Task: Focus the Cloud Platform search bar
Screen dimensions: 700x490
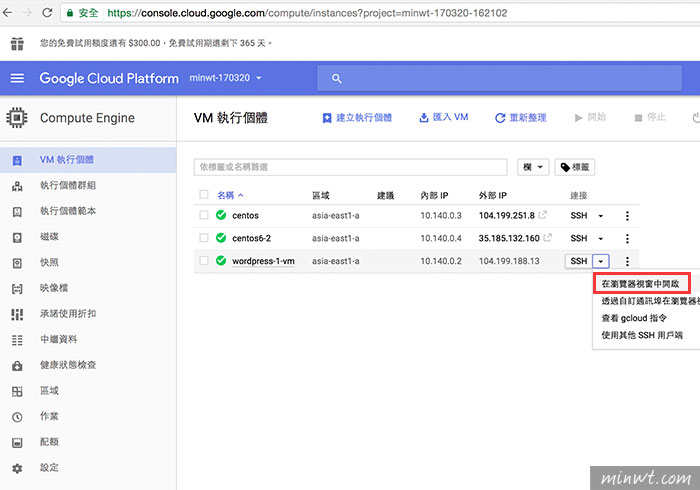Action: coord(500,79)
